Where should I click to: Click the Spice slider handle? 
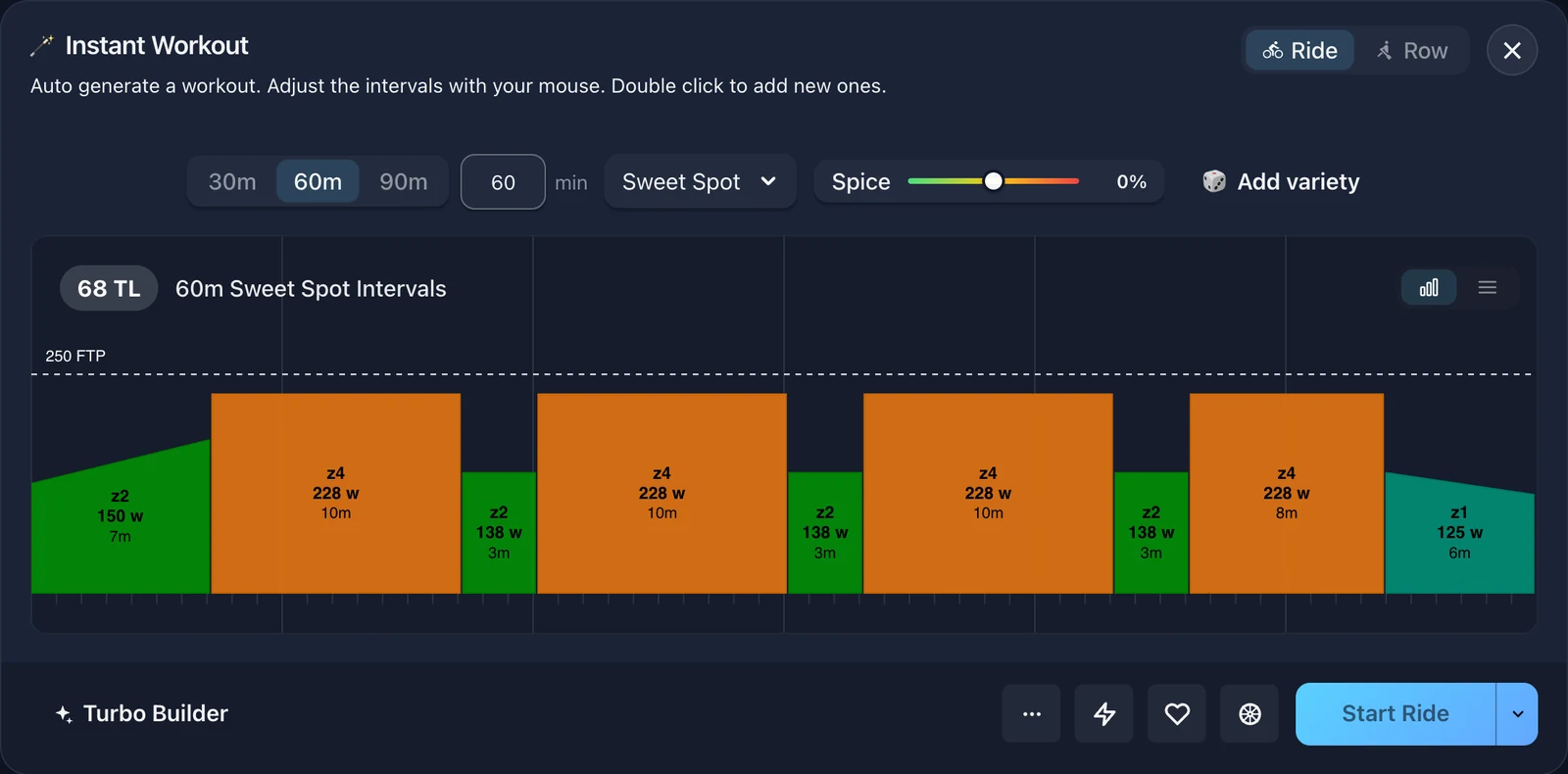(x=994, y=181)
